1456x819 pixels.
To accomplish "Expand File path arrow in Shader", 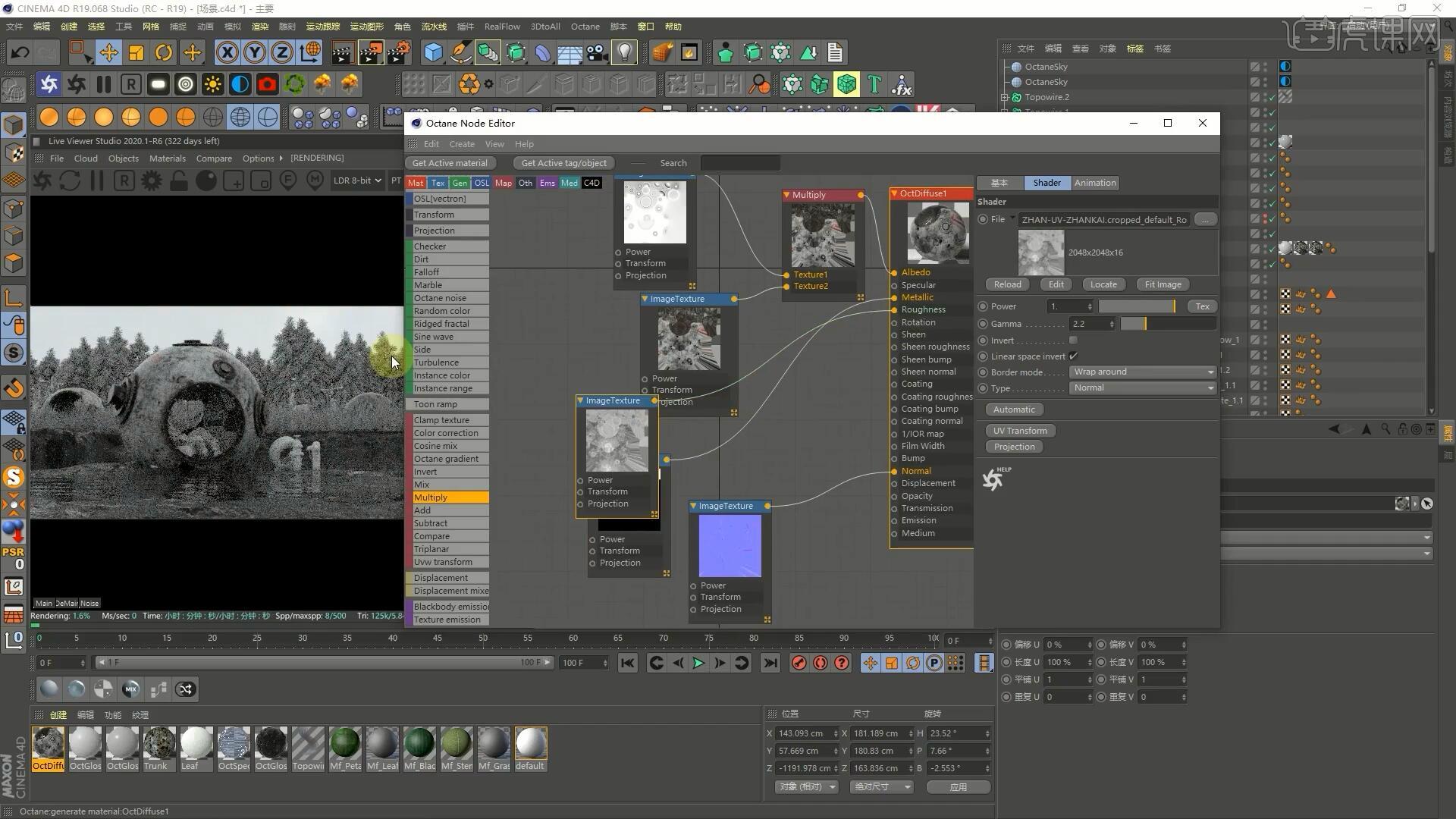I will tap(1012, 218).
